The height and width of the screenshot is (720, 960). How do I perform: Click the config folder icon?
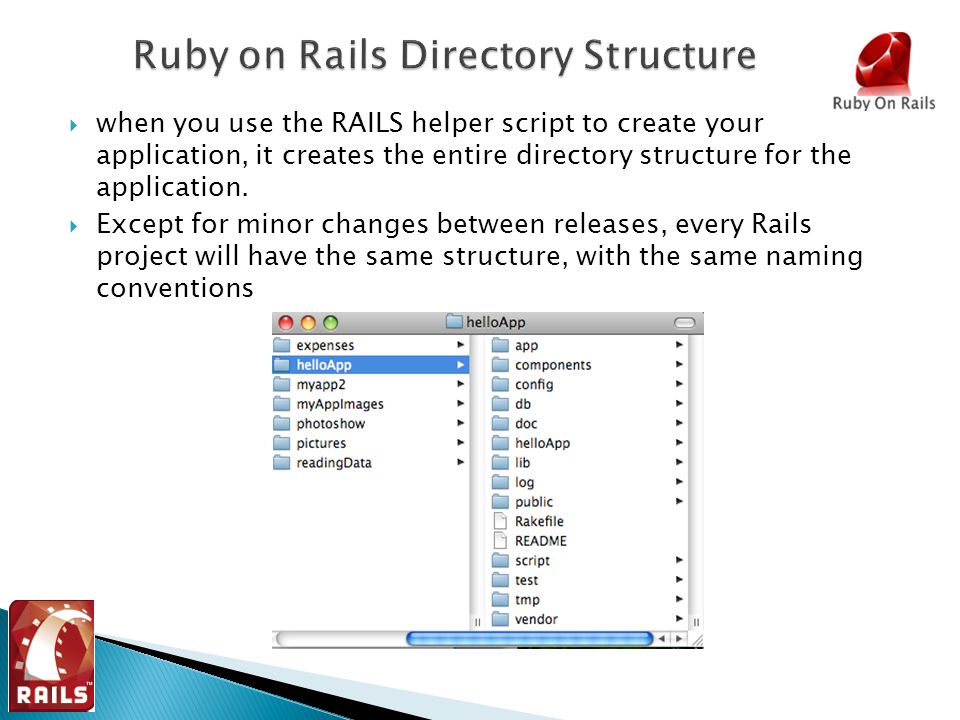[500, 384]
